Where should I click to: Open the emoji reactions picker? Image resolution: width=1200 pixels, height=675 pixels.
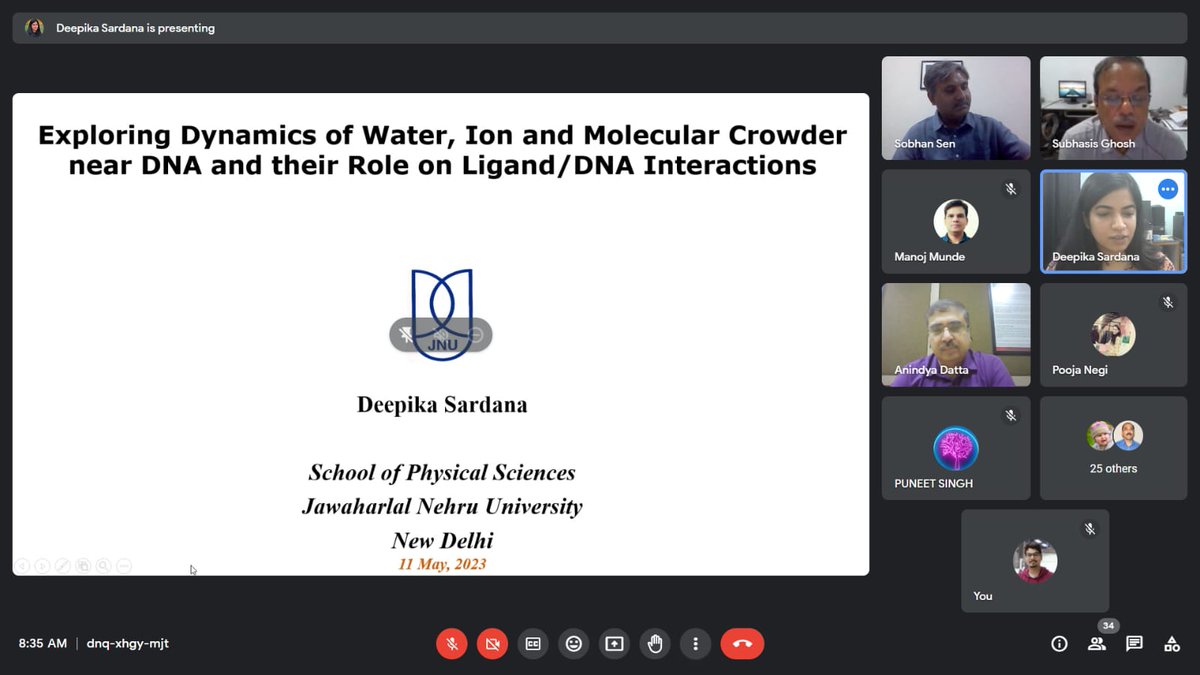(574, 644)
